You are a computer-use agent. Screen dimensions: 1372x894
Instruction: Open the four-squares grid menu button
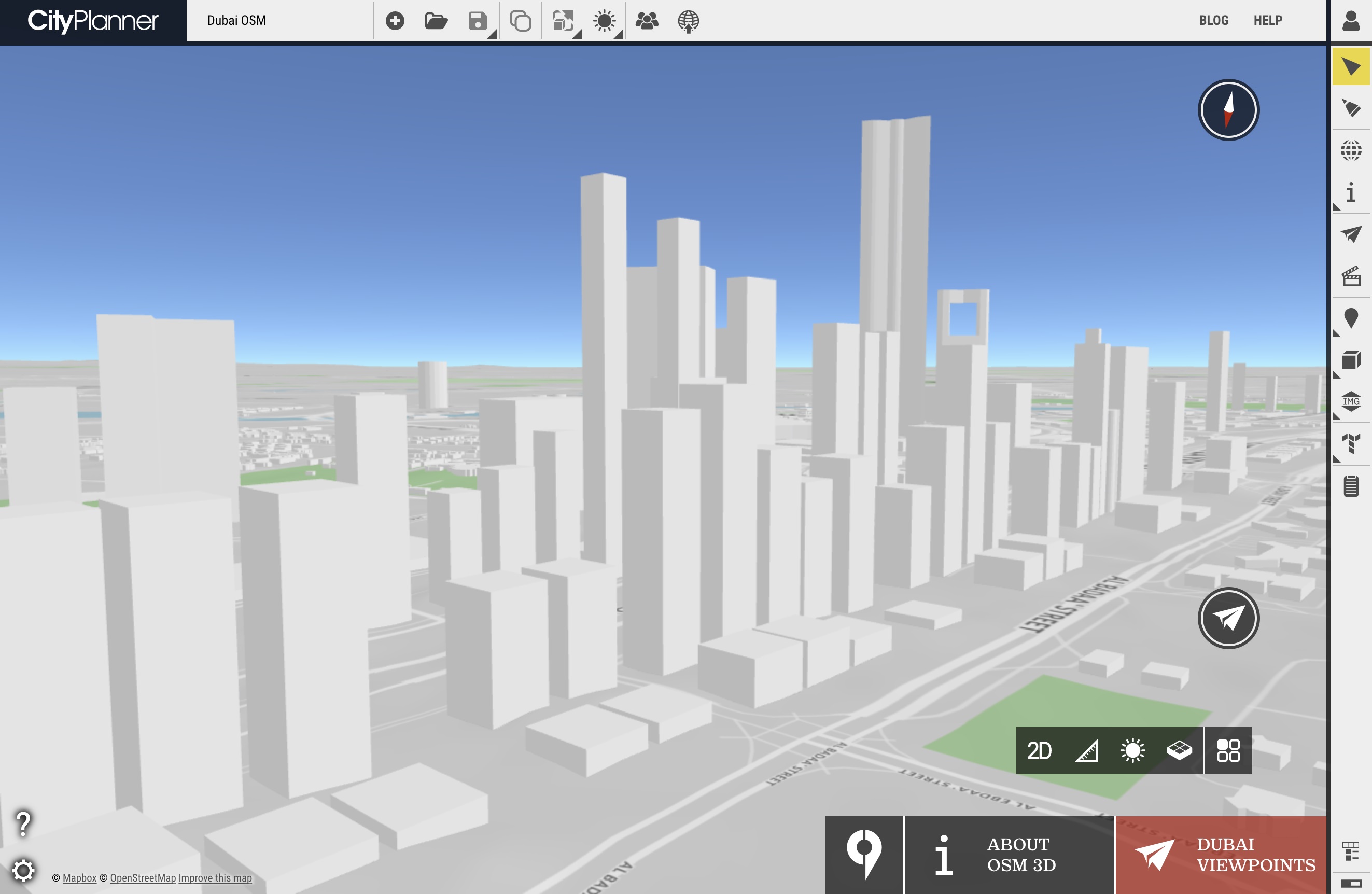click(1228, 750)
